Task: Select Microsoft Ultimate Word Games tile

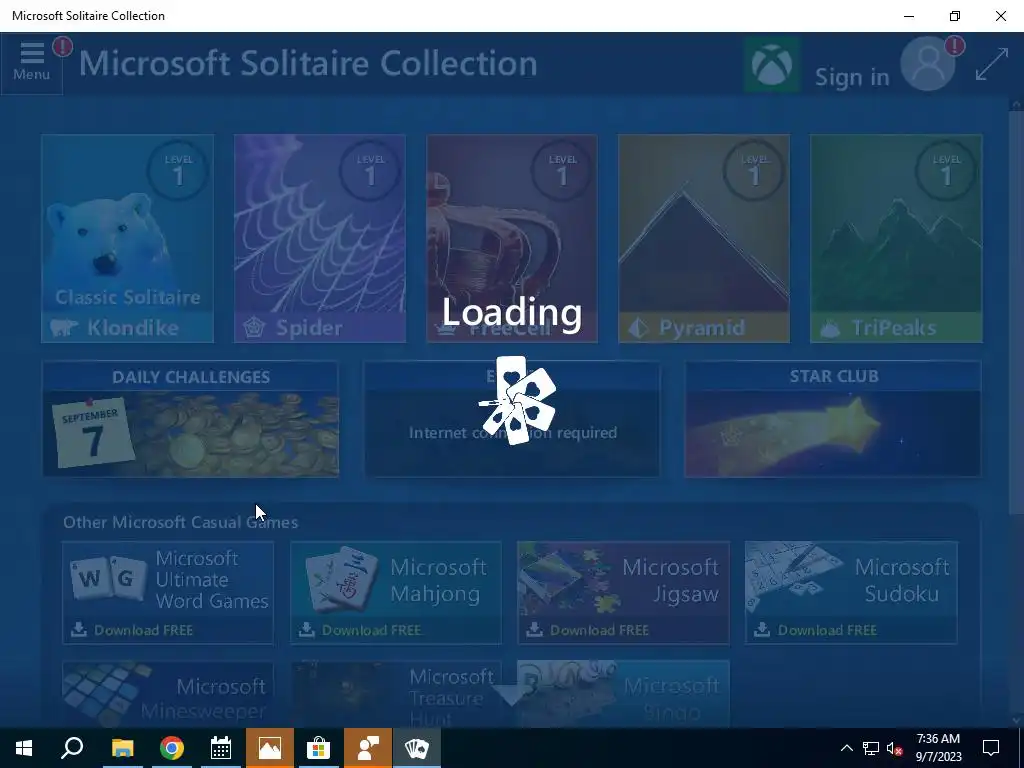Action: tap(168, 592)
